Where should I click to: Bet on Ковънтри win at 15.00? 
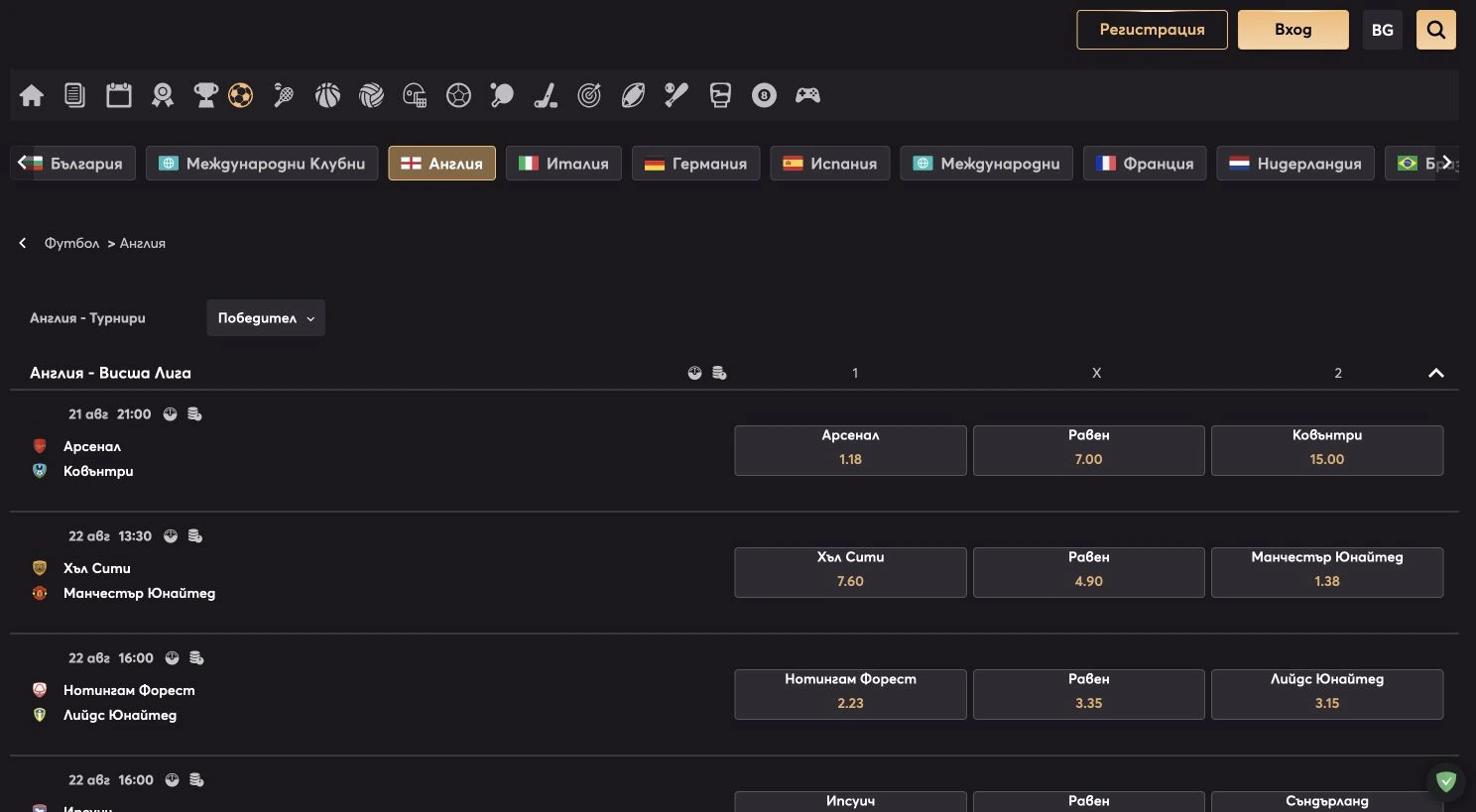[x=1327, y=450]
